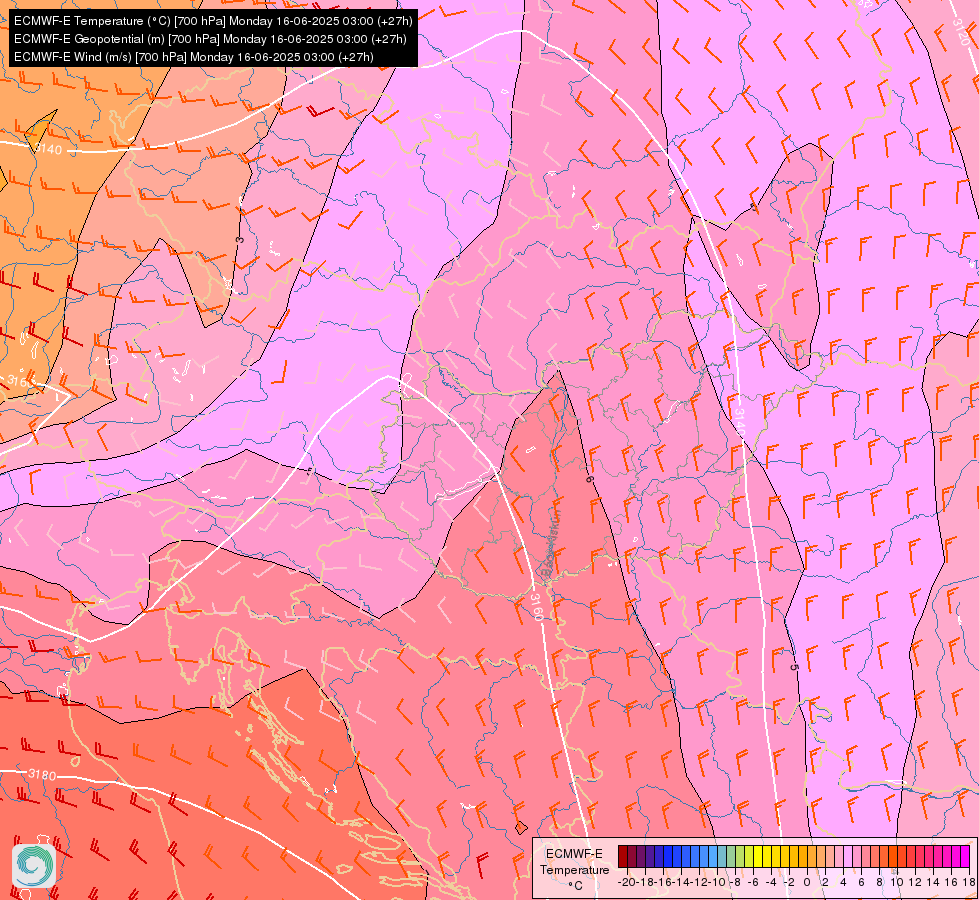Click the horizontal '3140' label over the orange area
The width and height of the screenshot is (979, 900).
coord(48,149)
